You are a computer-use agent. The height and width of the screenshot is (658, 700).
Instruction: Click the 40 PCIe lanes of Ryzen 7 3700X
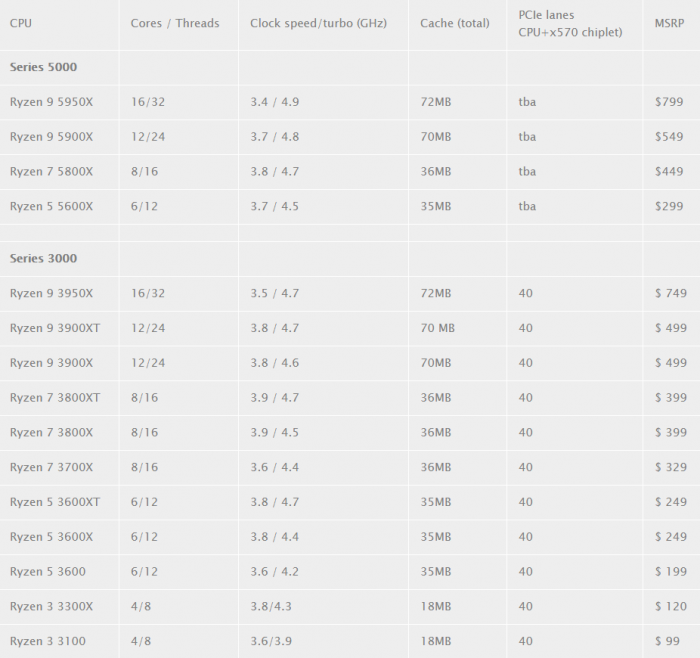pyautogui.click(x=525, y=468)
